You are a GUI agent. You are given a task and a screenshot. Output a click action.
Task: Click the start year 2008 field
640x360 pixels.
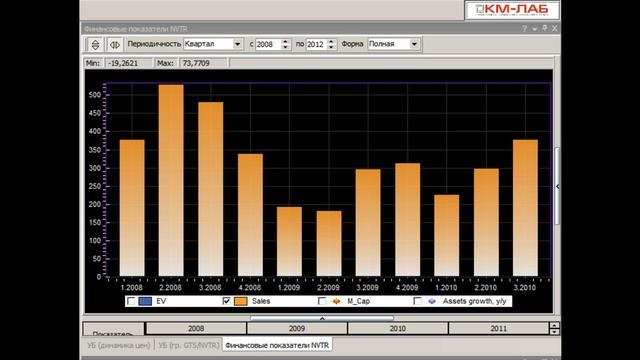pyautogui.click(x=268, y=44)
